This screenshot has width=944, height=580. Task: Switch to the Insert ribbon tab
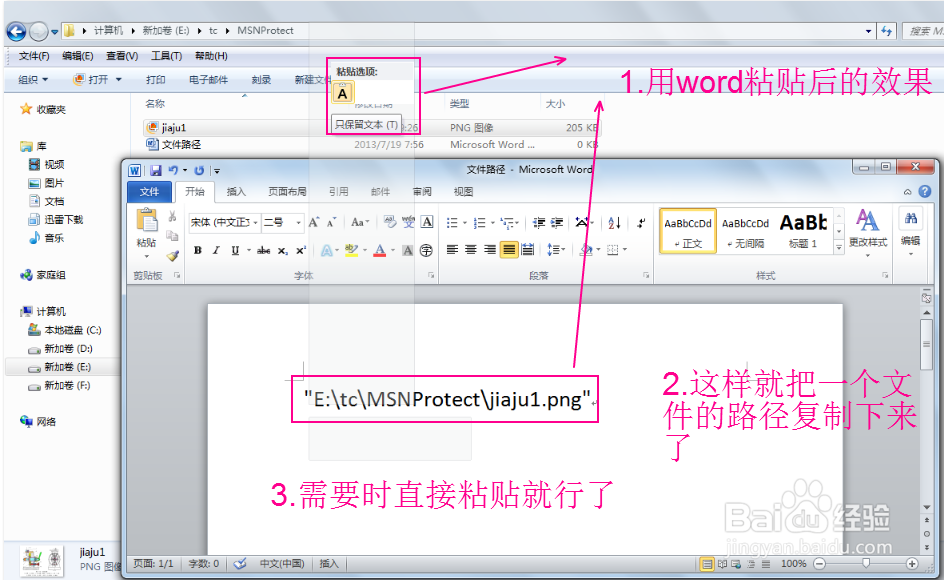(x=236, y=192)
